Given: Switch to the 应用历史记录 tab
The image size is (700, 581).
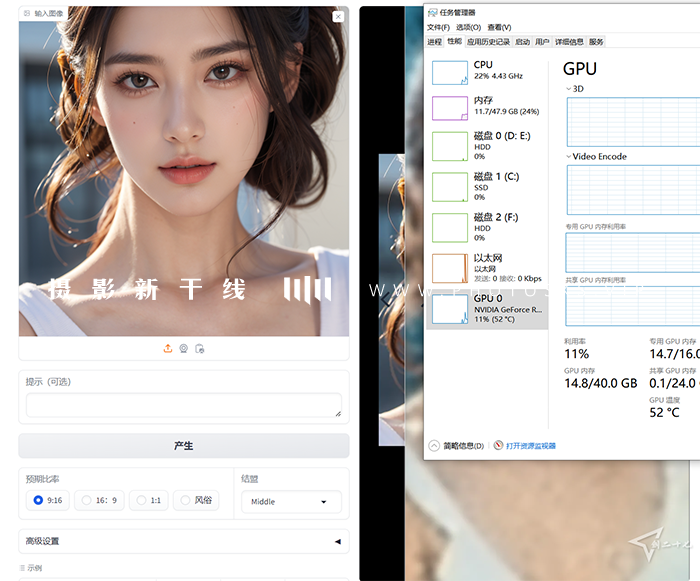Looking at the screenshot, I should coord(488,42).
